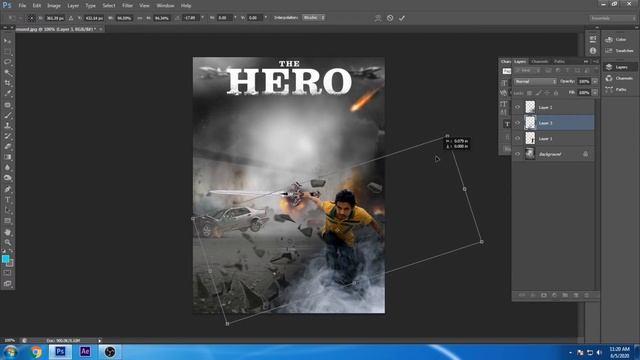The width and height of the screenshot is (640, 360).
Task: Select the Rectangle shape tool
Action: (7, 221)
